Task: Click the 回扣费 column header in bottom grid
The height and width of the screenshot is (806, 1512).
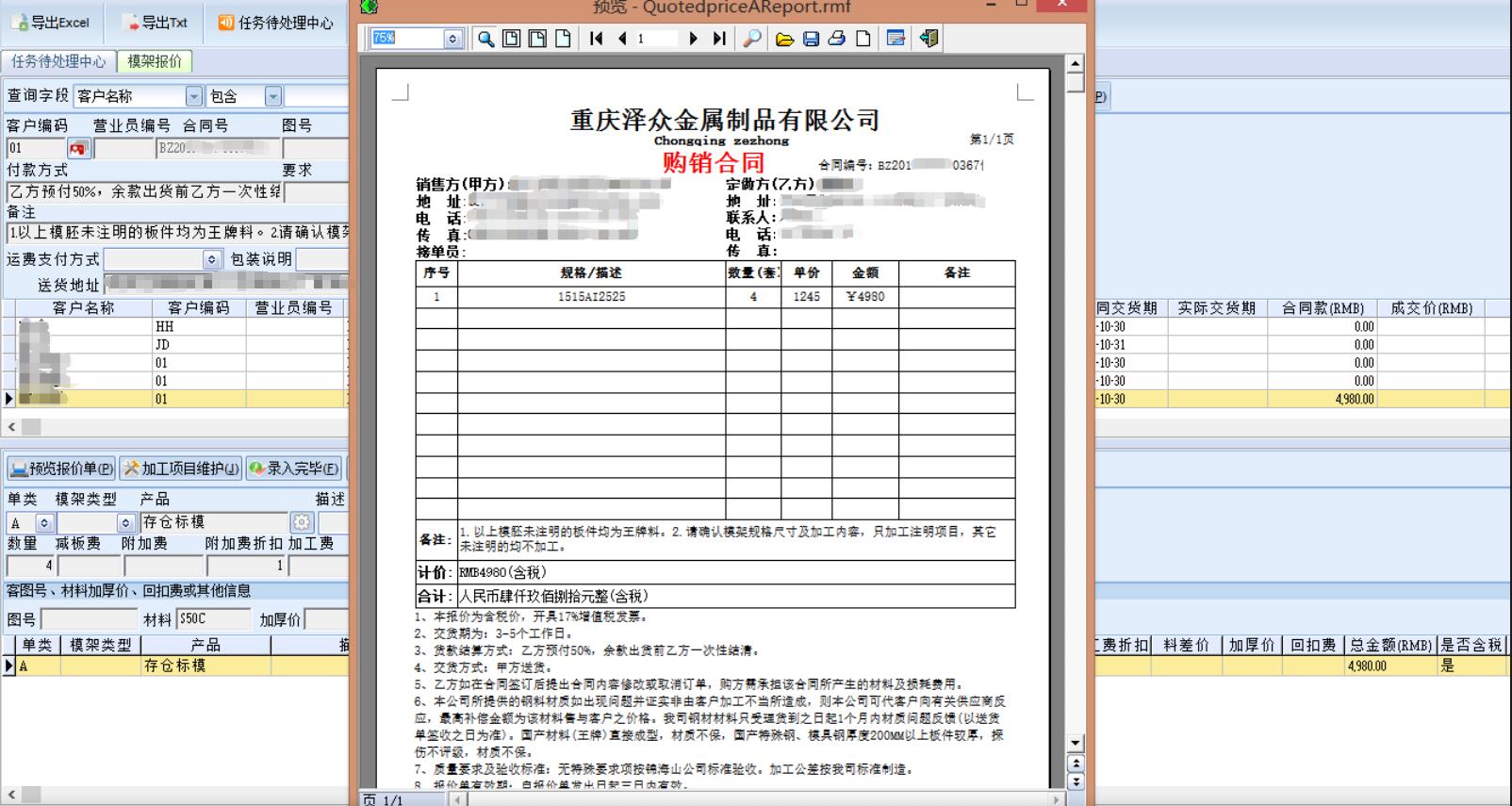Action: point(1312,646)
